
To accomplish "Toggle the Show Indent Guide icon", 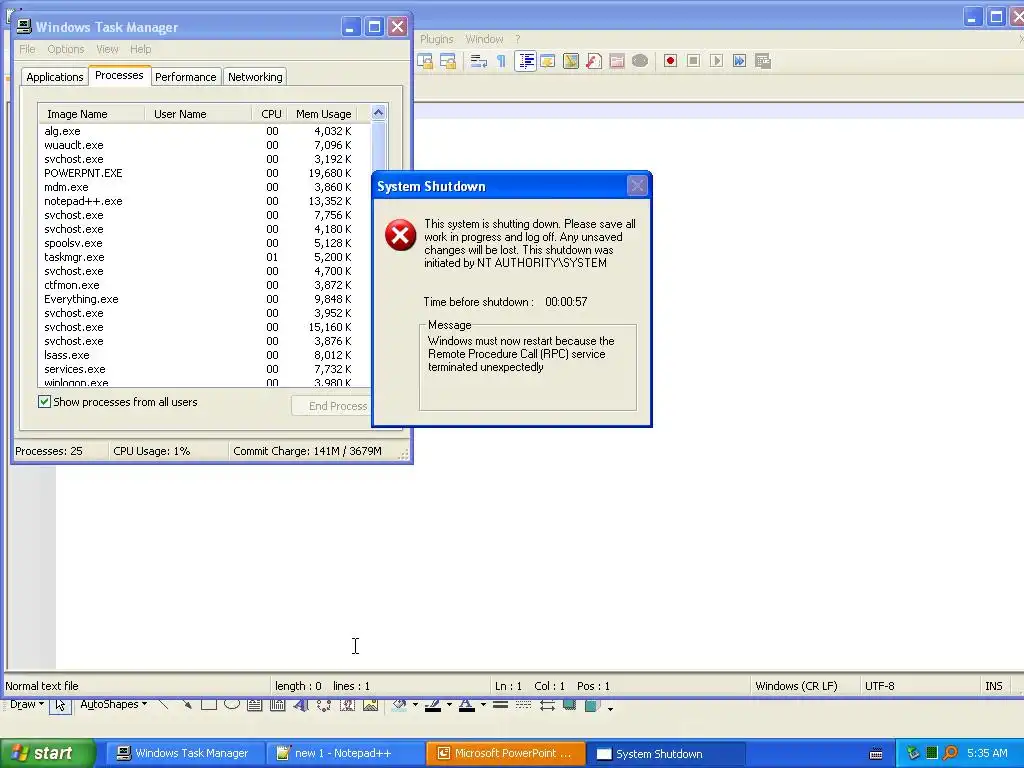I will [x=526, y=61].
